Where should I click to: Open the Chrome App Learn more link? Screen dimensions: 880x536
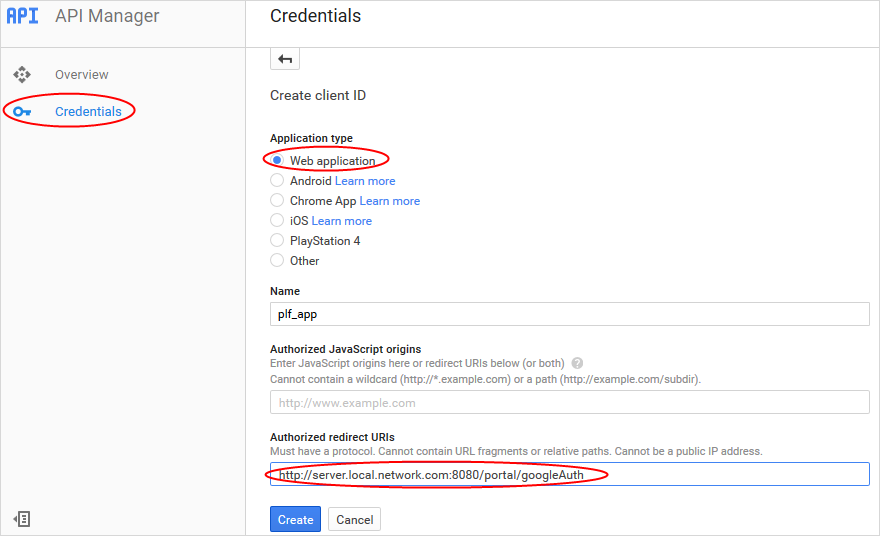click(389, 201)
